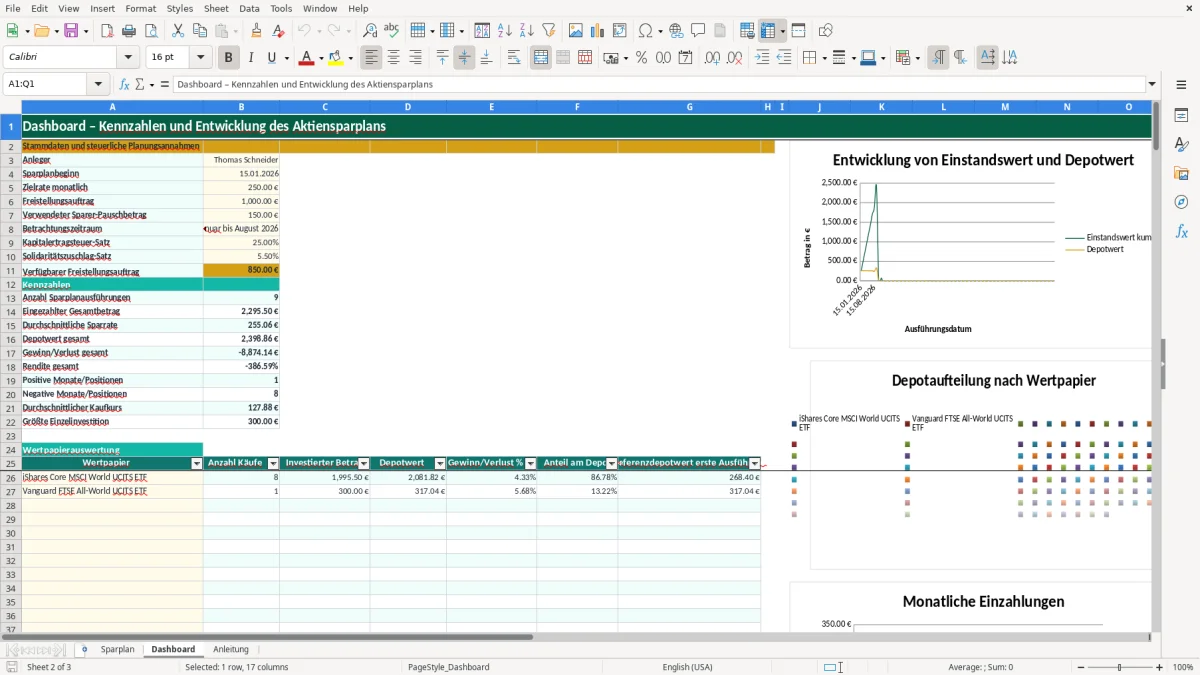Export directly as PDF icon
The image size is (1200, 675).
[x=107, y=31]
